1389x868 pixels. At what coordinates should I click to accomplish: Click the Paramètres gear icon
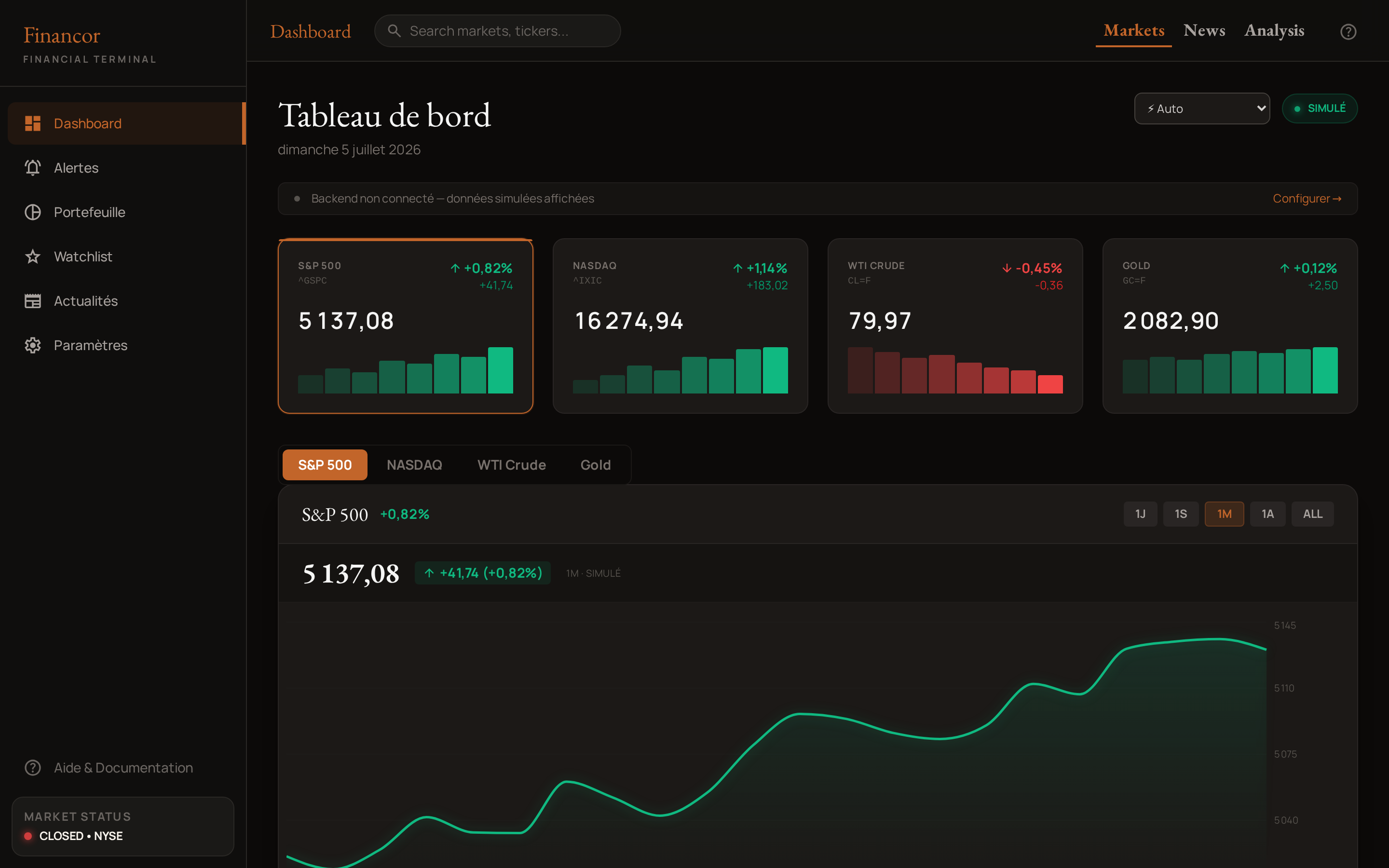pyautogui.click(x=33, y=345)
